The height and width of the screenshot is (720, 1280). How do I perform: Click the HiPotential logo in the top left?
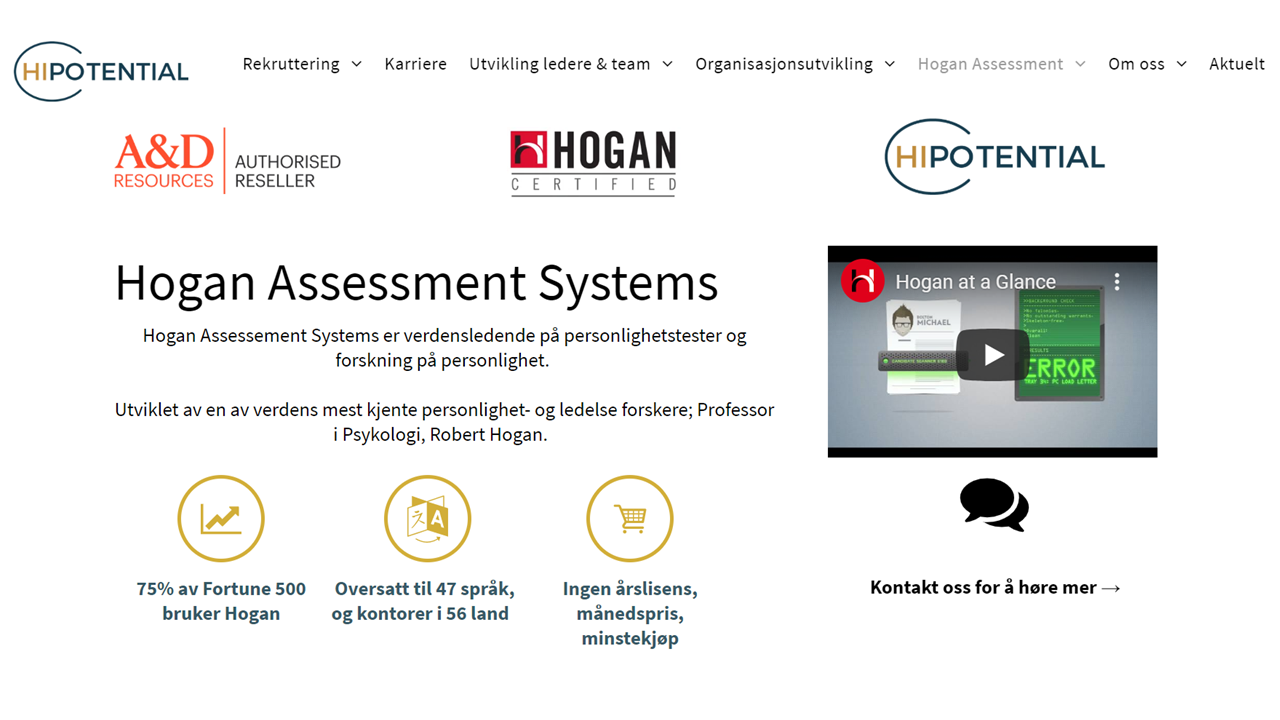pos(100,70)
